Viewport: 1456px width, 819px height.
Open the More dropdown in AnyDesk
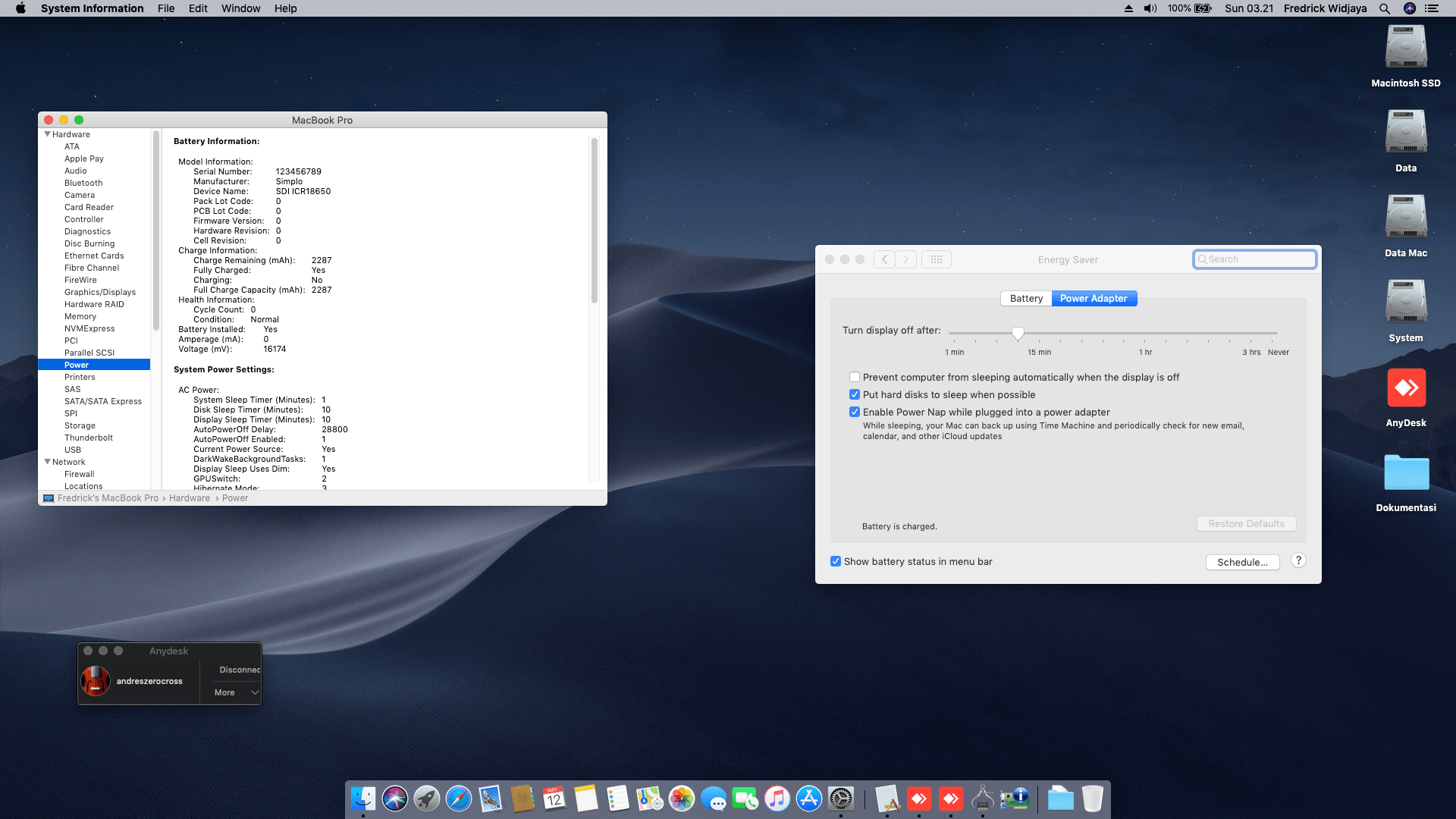pyautogui.click(x=233, y=692)
